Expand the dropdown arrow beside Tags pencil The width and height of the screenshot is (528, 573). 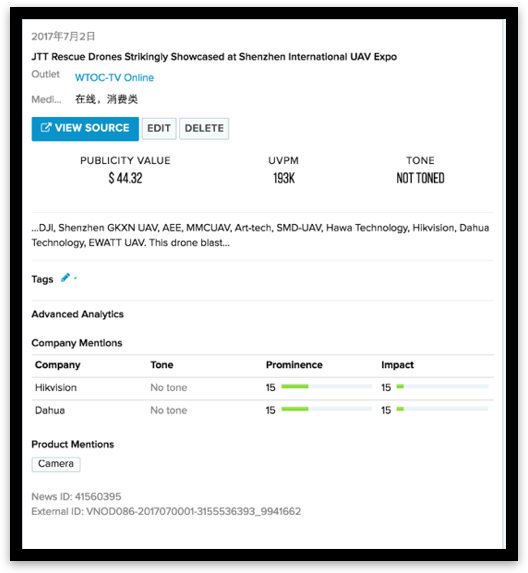coord(75,278)
